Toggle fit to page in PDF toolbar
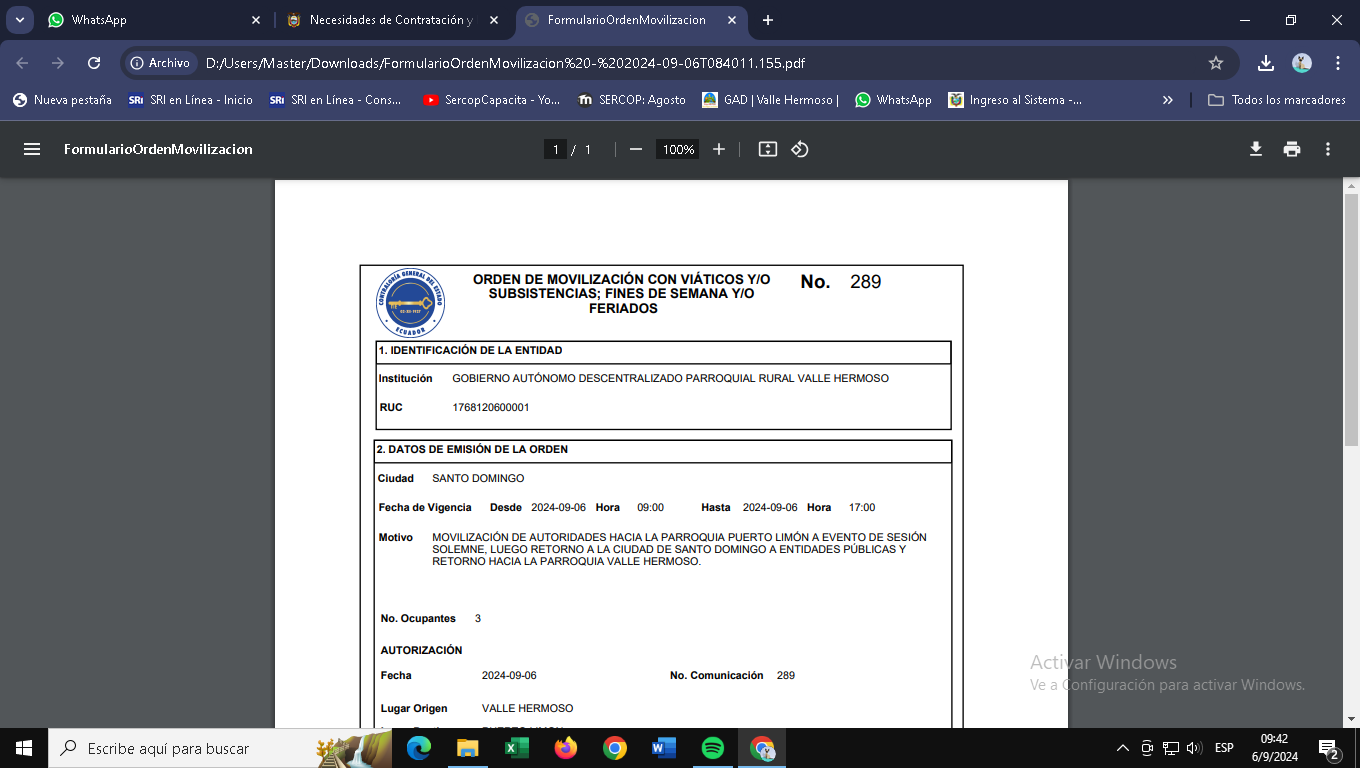The image size is (1360, 768). tap(767, 149)
